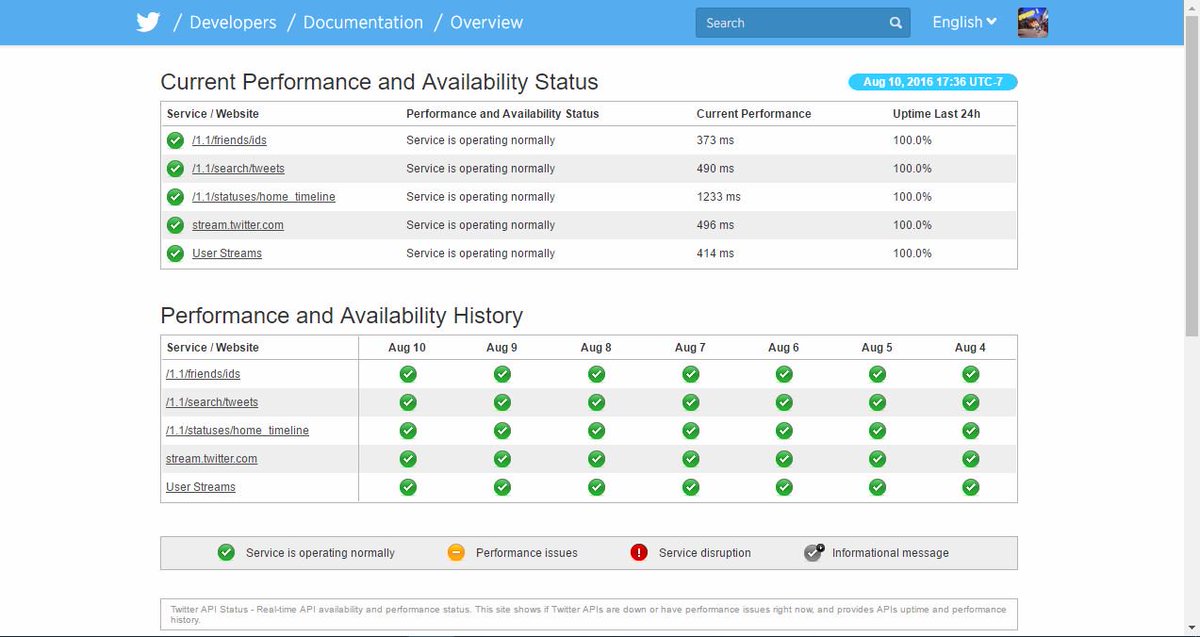Image resolution: width=1200 pixels, height=637 pixels.
Task: Open /1.1/statuses/home_timeline link in current status table
Action: [264, 197]
